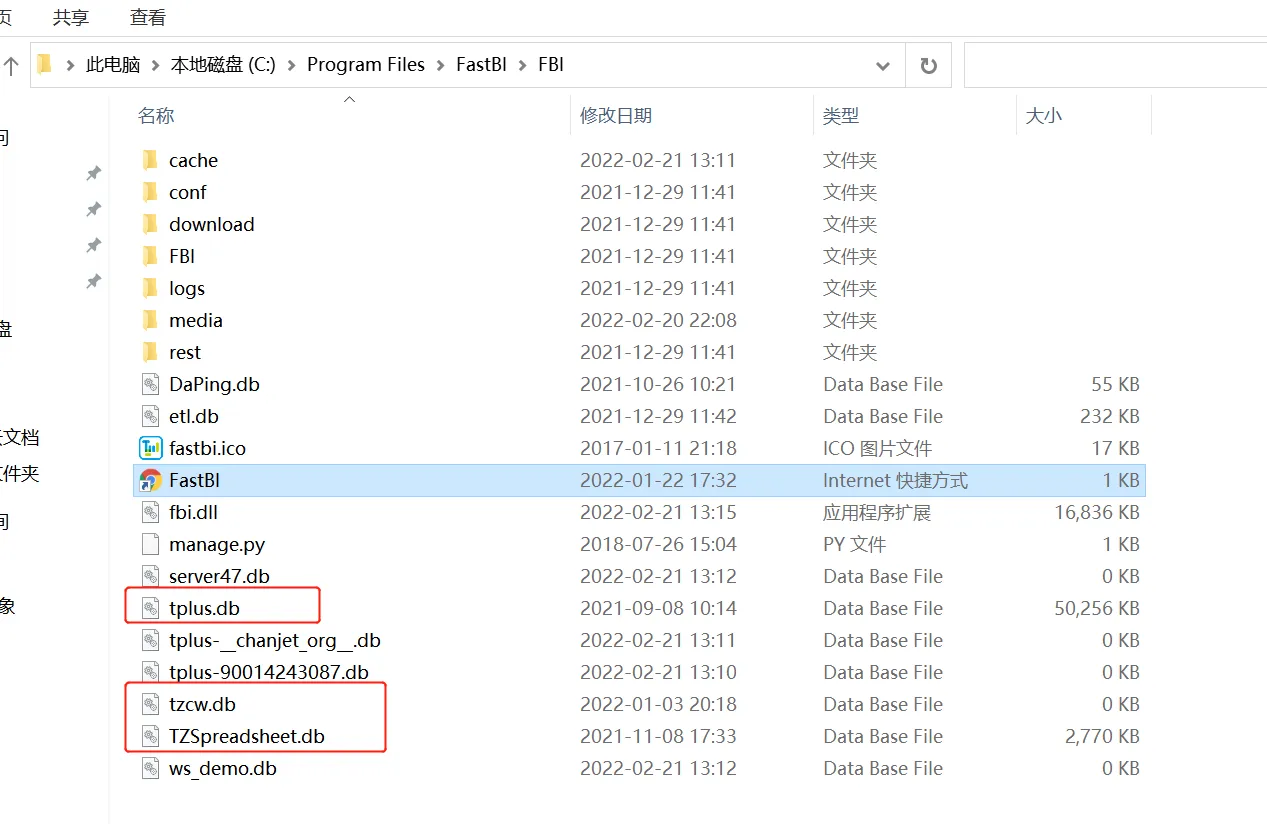Click the ICO 图片文件 type cell
1267x824 pixels.
point(877,448)
